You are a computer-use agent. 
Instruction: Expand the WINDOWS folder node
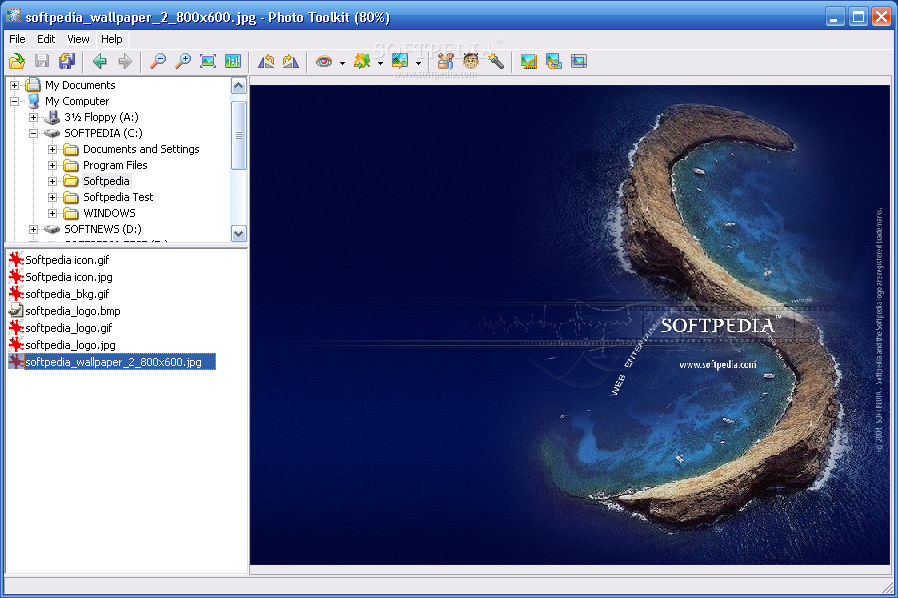click(x=52, y=214)
